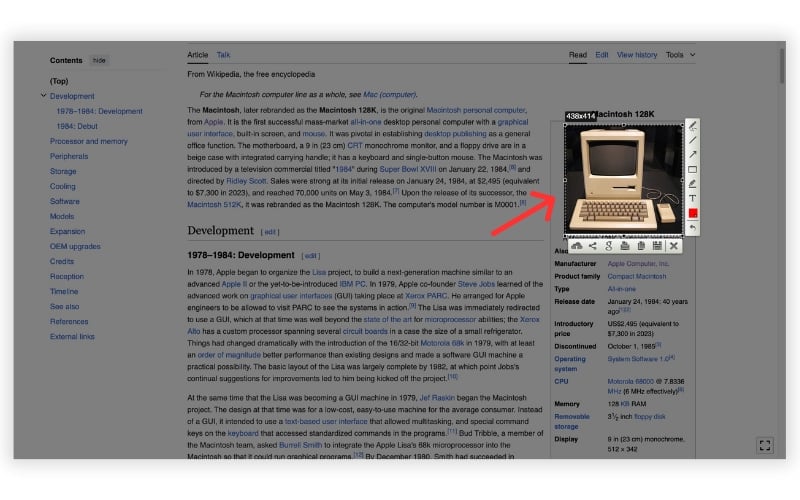Go to 1984: Debut contents entry
This screenshot has width=800, height=500.
point(77,126)
